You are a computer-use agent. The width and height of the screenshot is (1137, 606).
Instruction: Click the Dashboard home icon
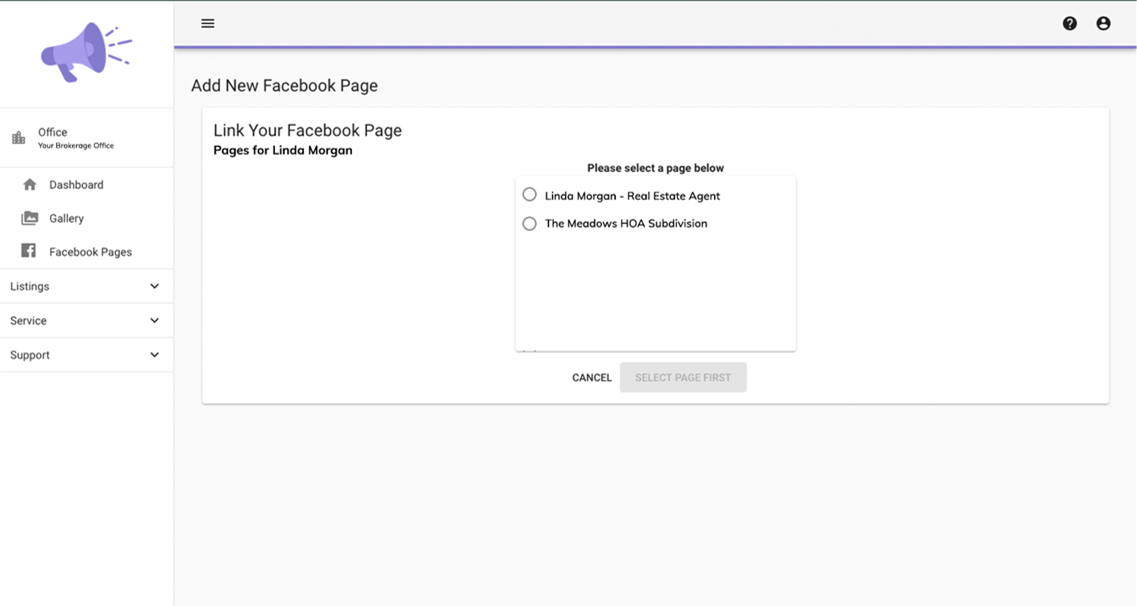click(x=30, y=185)
